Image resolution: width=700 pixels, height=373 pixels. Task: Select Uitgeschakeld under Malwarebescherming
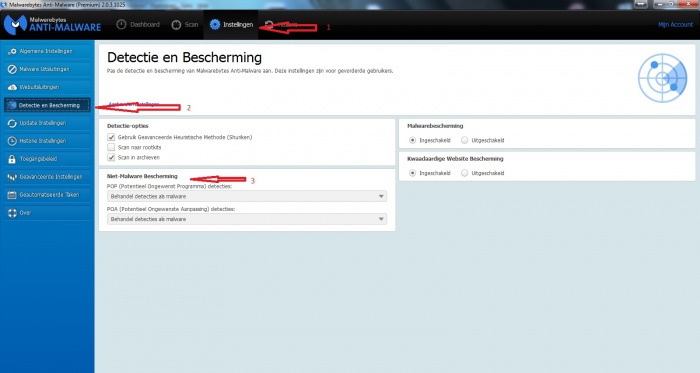click(464, 140)
